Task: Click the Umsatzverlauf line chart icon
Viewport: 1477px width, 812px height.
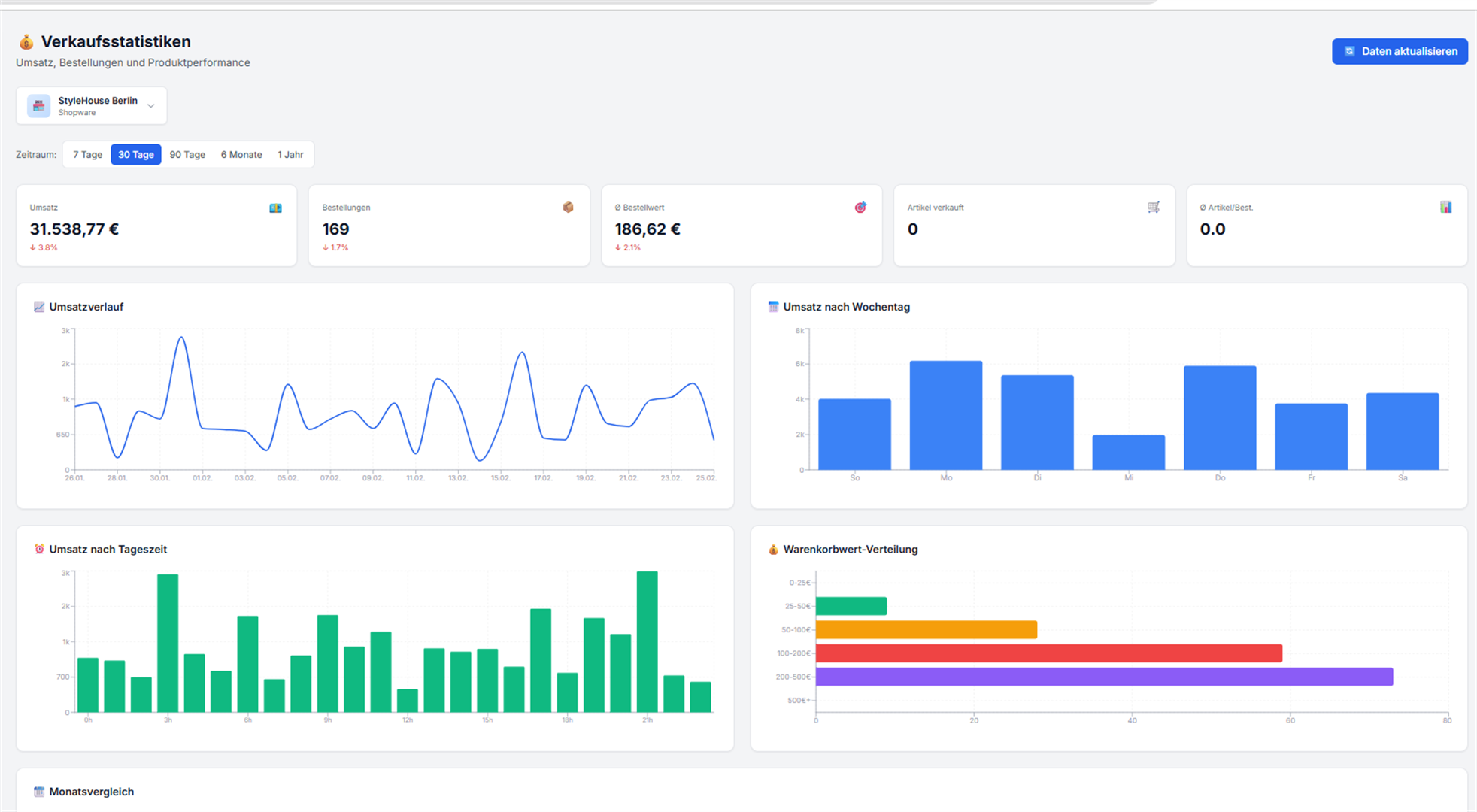Action: click(39, 307)
